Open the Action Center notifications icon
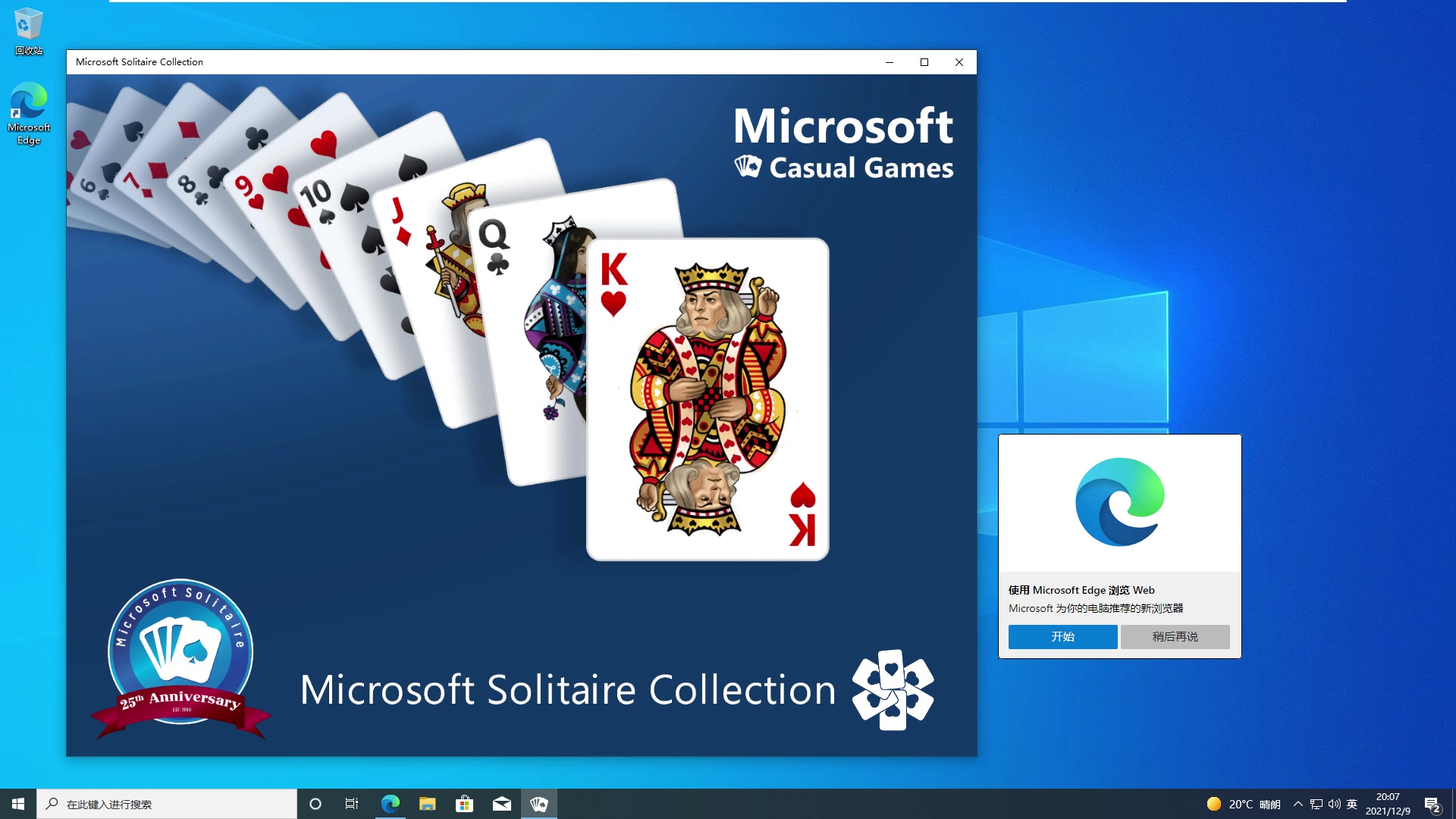This screenshot has height=819, width=1456. [x=1432, y=805]
